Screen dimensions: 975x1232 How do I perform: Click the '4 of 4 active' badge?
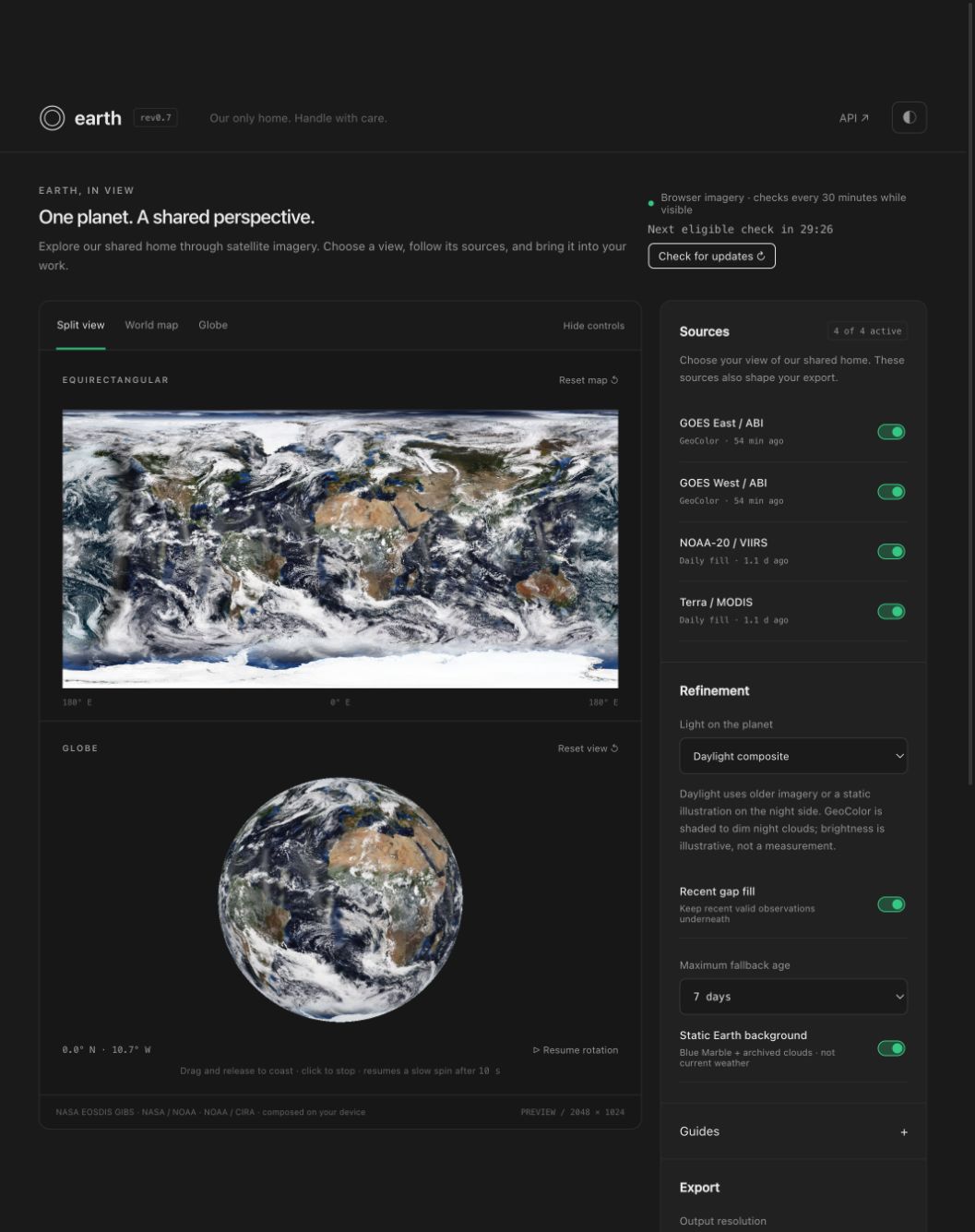pos(867,331)
